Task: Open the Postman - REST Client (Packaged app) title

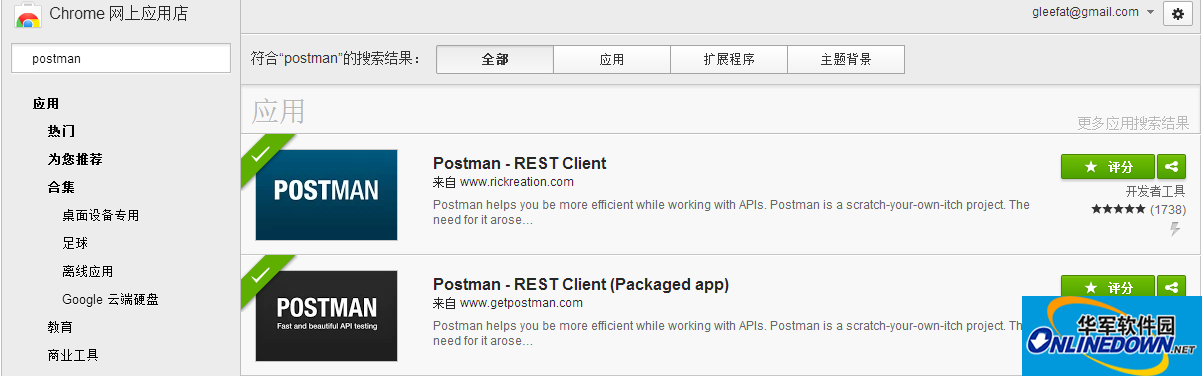Action: click(581, 284)
